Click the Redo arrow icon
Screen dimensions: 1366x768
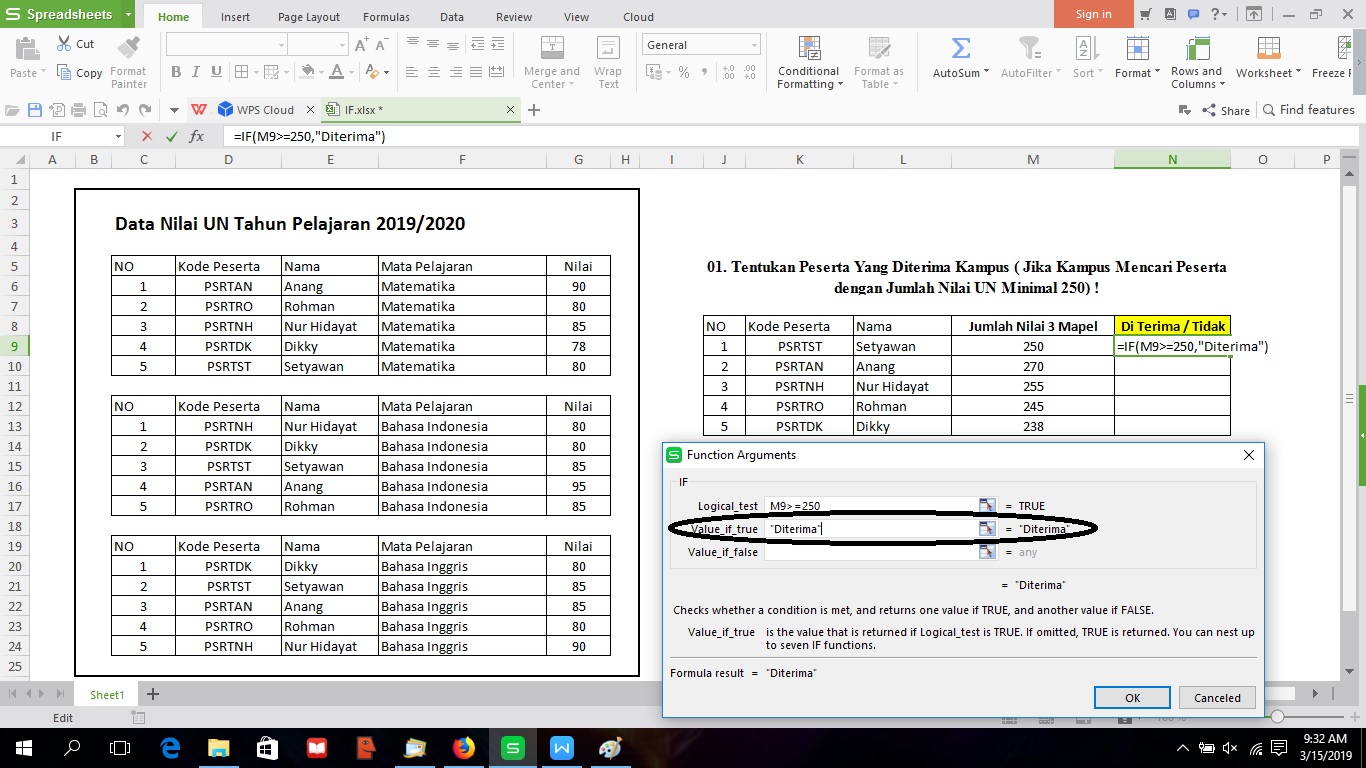[145, 110]
